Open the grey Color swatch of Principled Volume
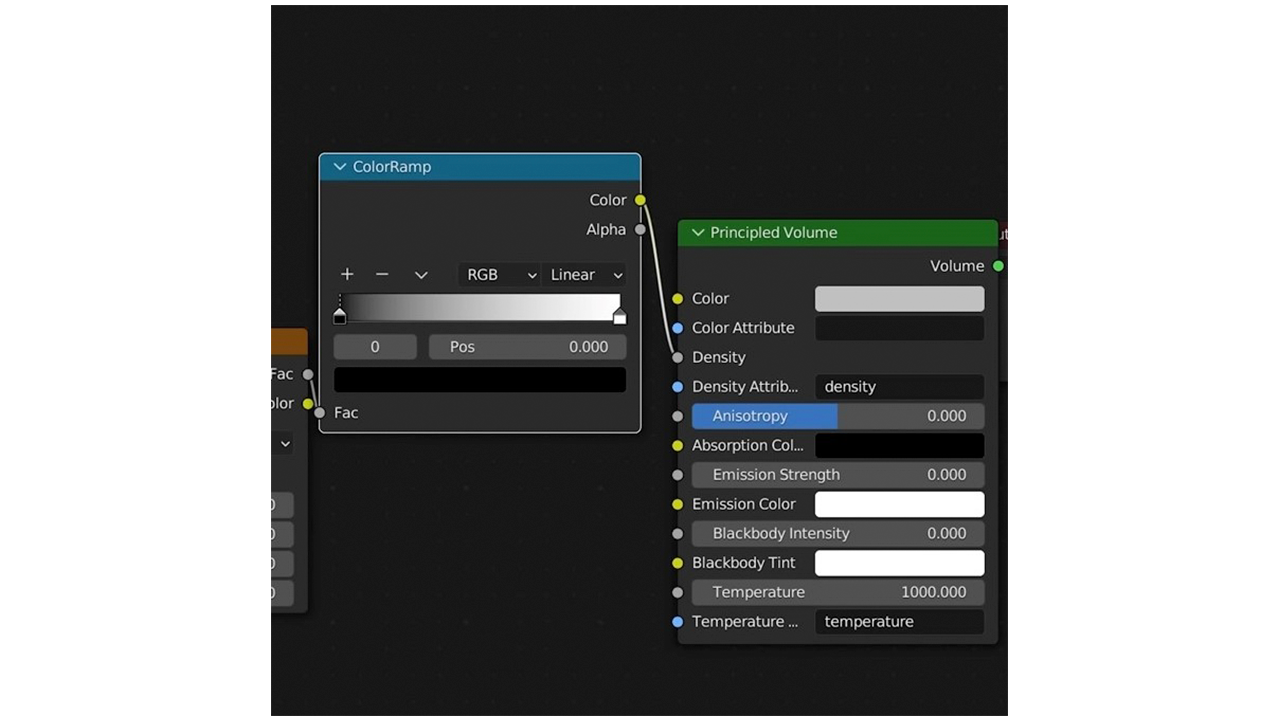Image resolution: width=1280 pixels, height=720 pixels. pyautogui.click(x=900, y=299)
